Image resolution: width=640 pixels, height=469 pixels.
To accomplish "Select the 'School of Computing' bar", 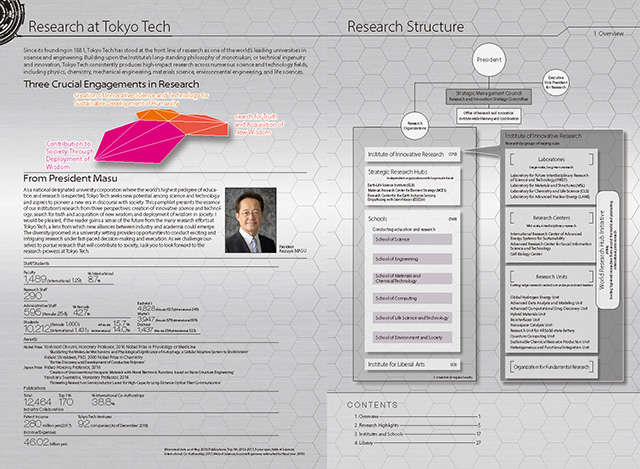I will (412, 298).
